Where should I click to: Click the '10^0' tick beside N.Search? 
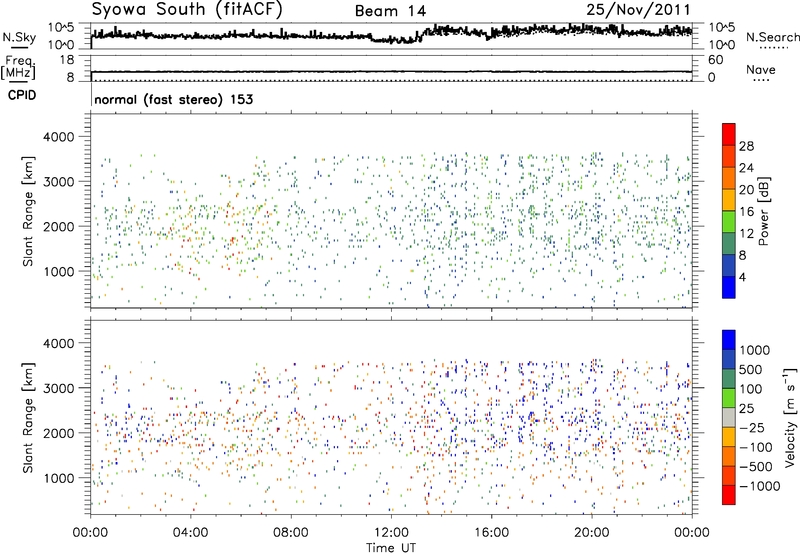722,45
